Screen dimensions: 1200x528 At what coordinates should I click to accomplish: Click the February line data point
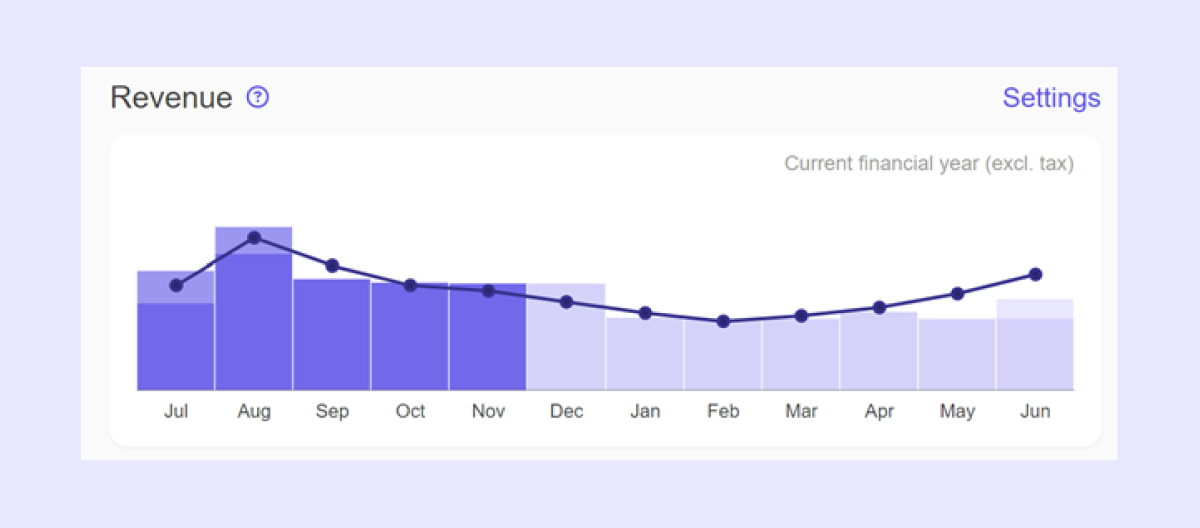coord(723,321)
